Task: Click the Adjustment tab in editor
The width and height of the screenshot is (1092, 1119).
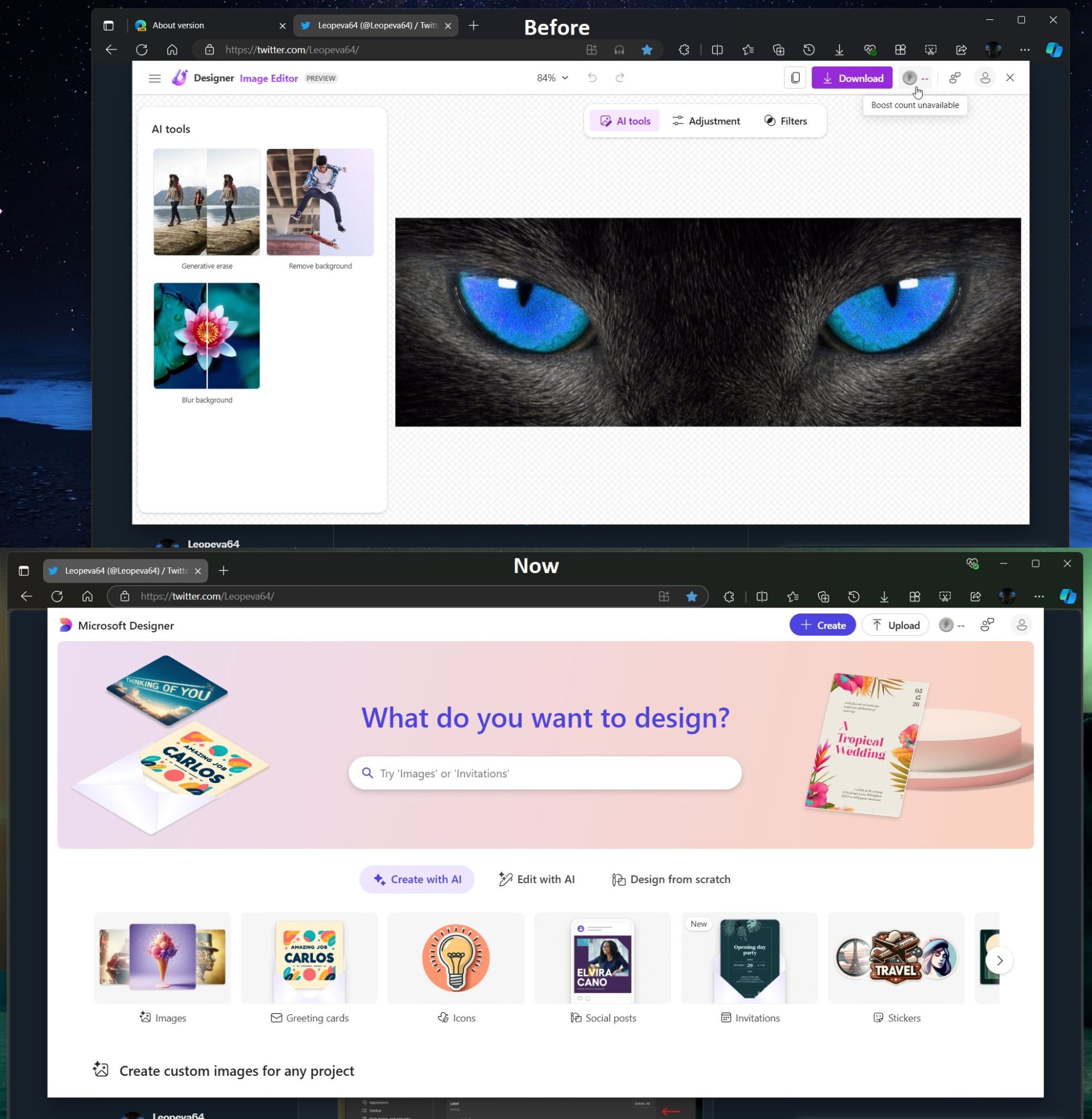Action: pyautogui.click(x=714, y=120)
